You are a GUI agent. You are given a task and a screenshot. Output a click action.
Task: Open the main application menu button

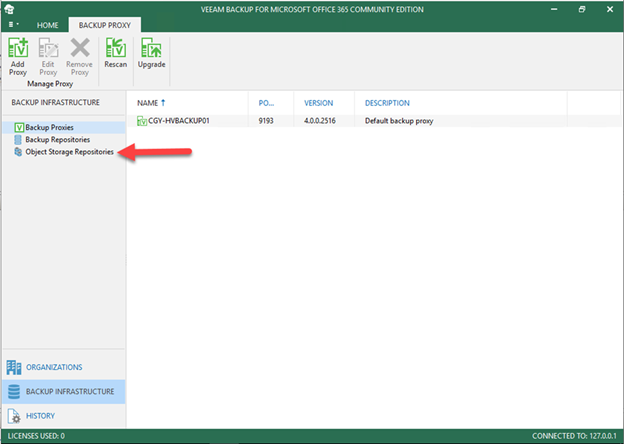click(x=13, y=25)
